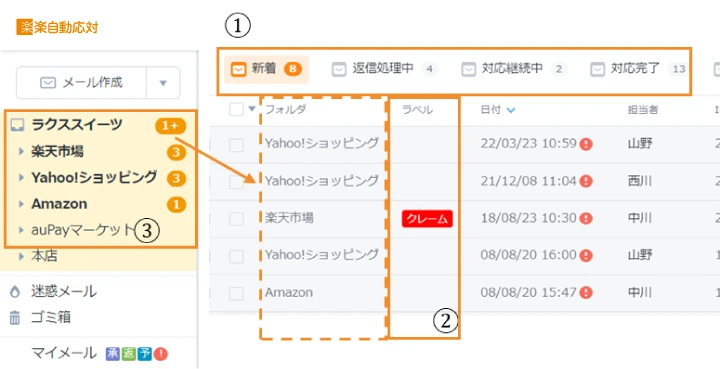This screenshot has width=721, height=369.
Task: Check the box for 楽天市場 クレーム mail
Action: pyautogui.click(x=236, y=219)
